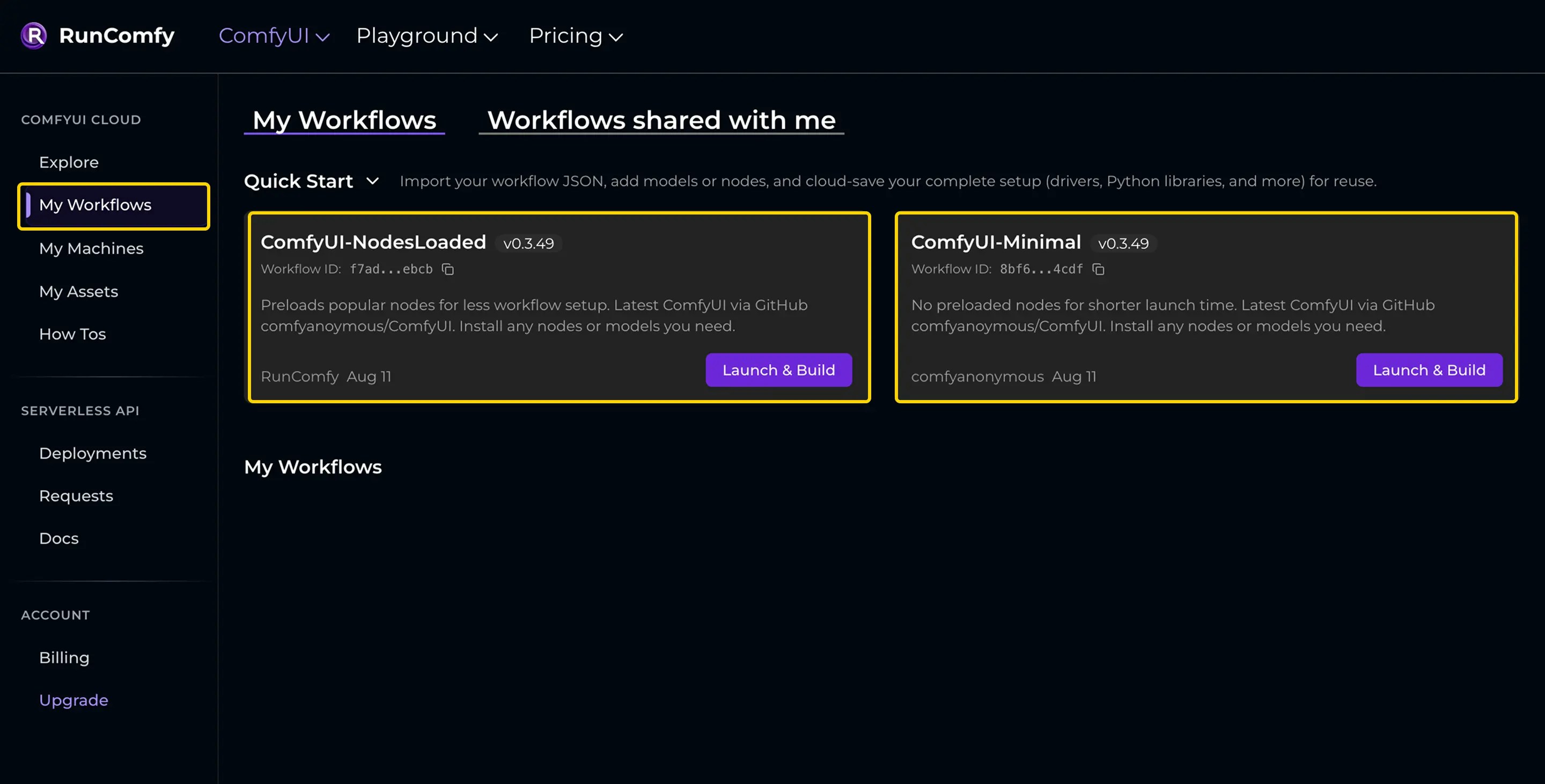
Task: Click the RunComfy logo icon
Action: (x=34, y=35)
